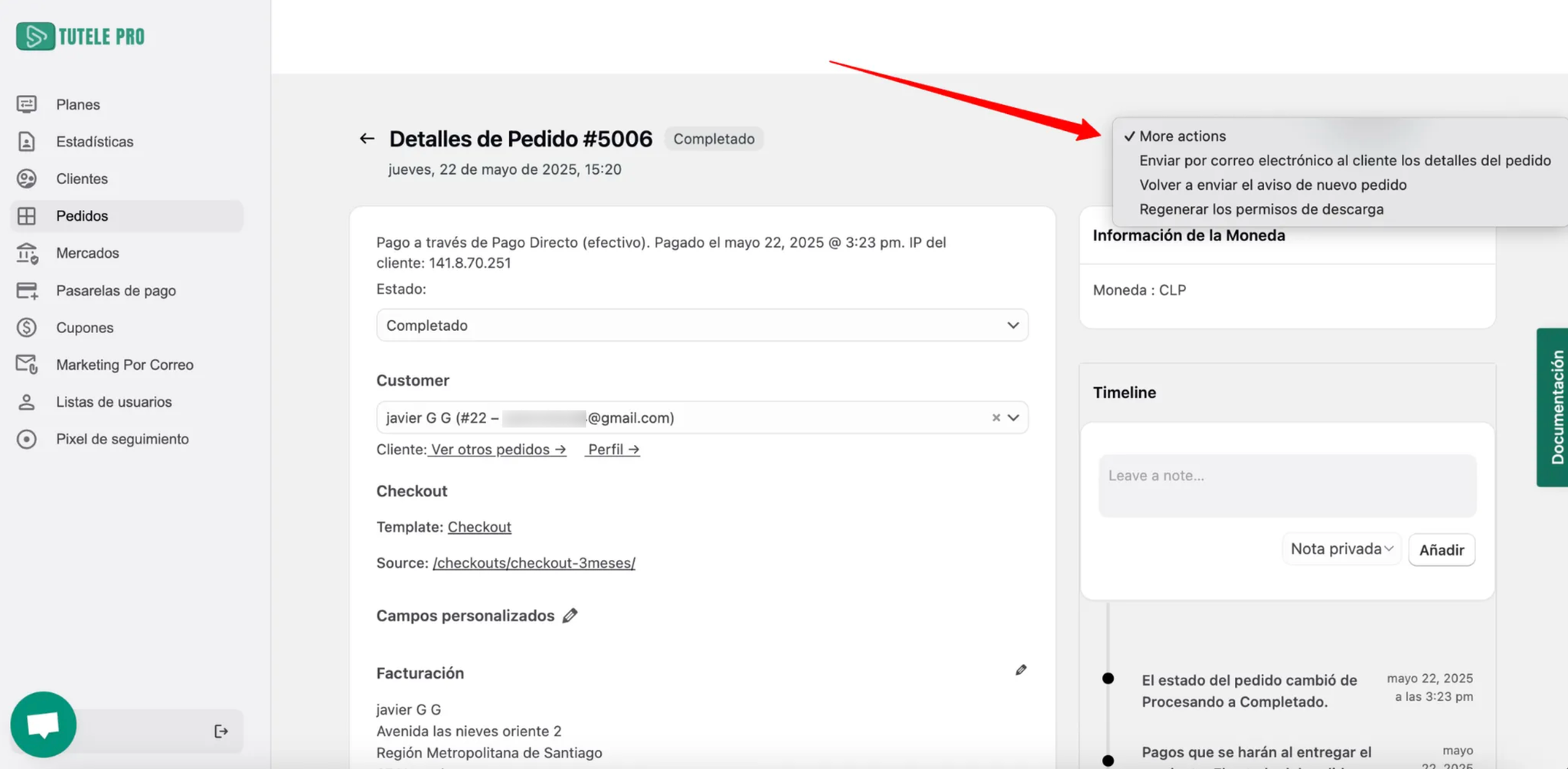Choose Regenerar los permisos de descarga
The image size is (1568, 769).
point(1262,210)
